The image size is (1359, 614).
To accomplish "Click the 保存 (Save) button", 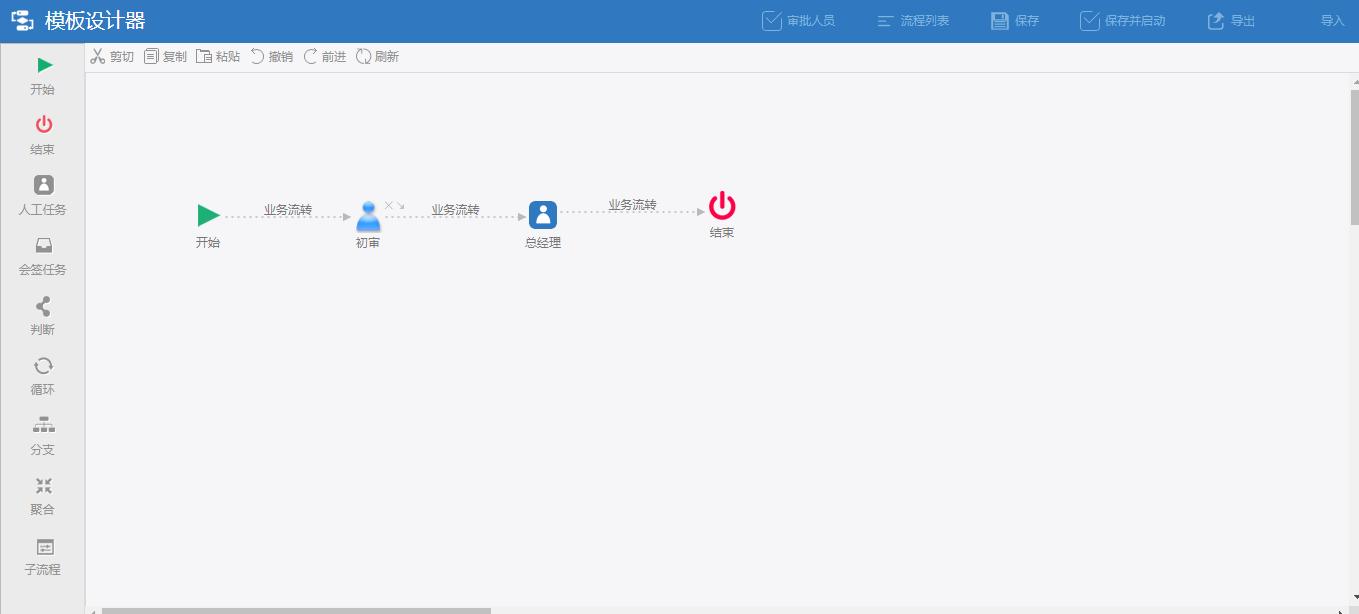I will tap(1014, 20).
